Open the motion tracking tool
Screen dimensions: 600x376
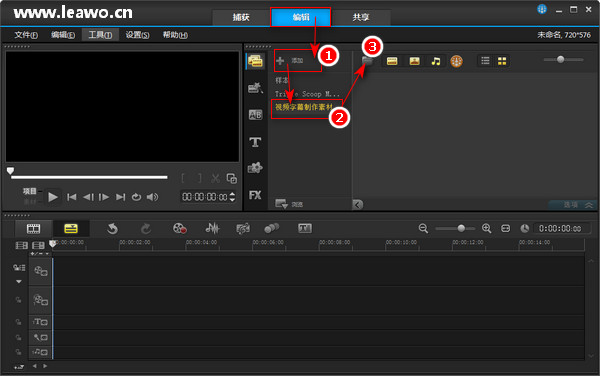coord(272,228)
